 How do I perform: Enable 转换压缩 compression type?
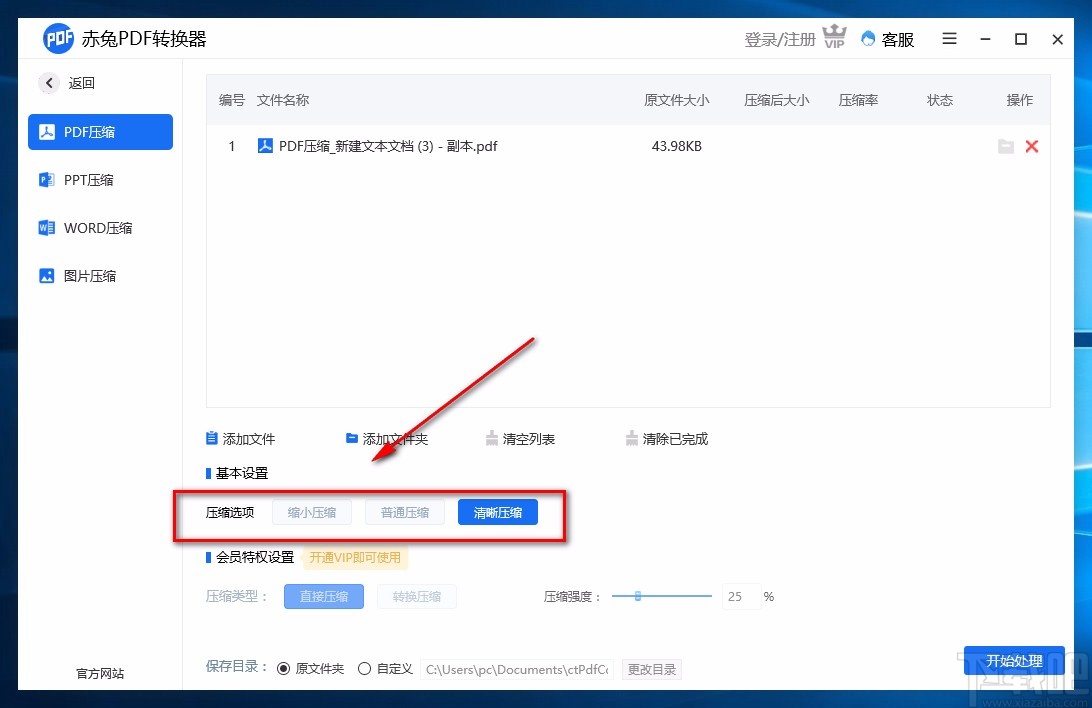[417, 596]
